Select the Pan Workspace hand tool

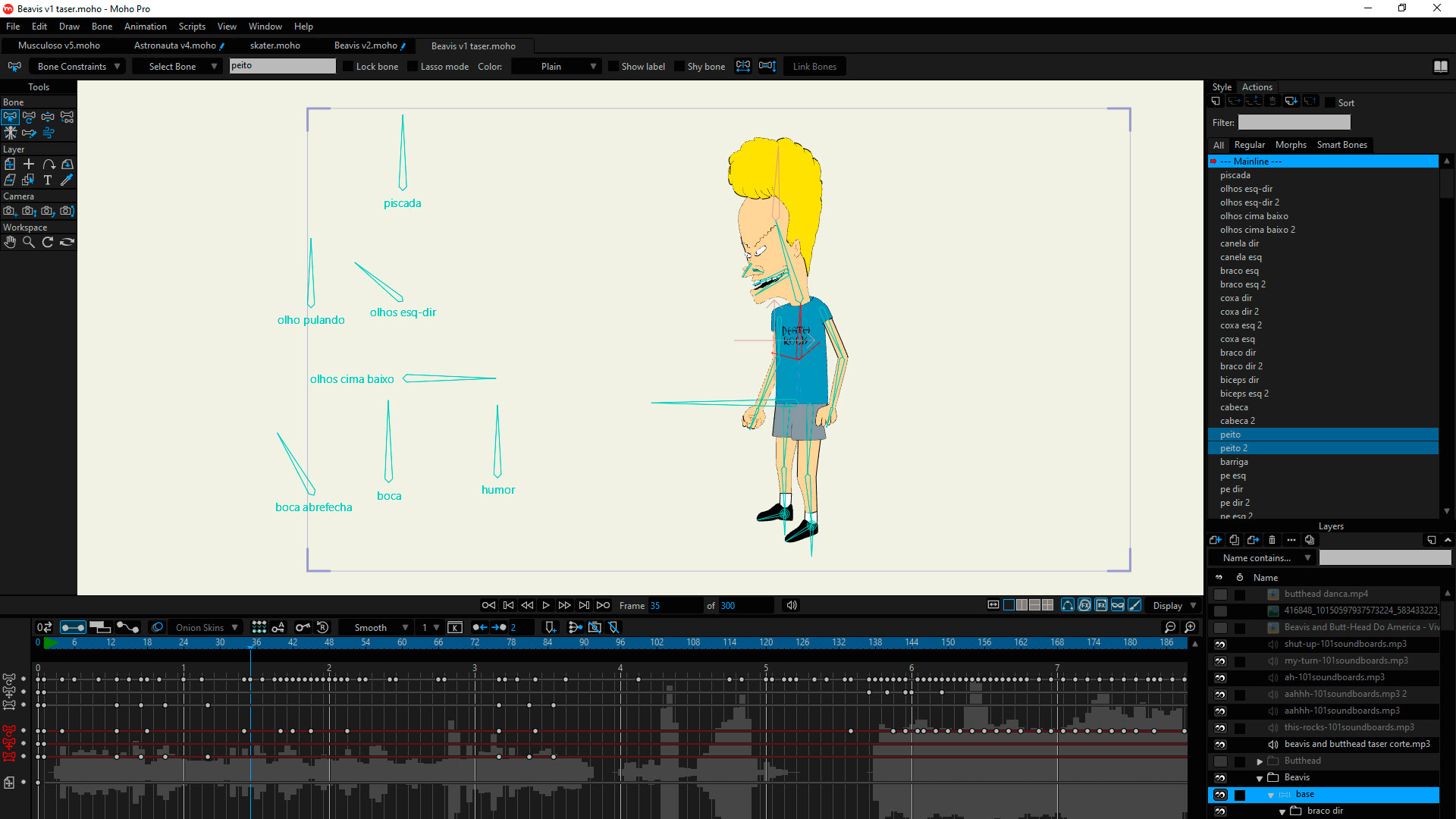tap(10, 243)
